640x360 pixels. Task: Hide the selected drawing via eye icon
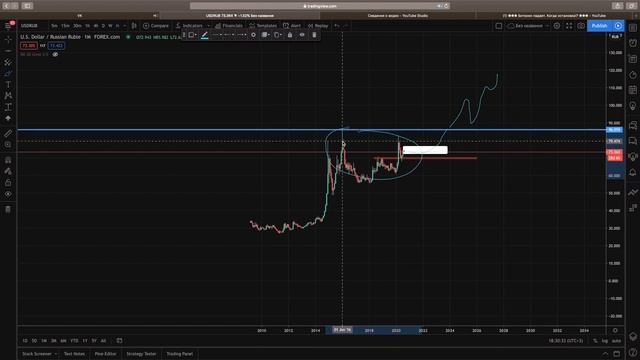[302, 35]
